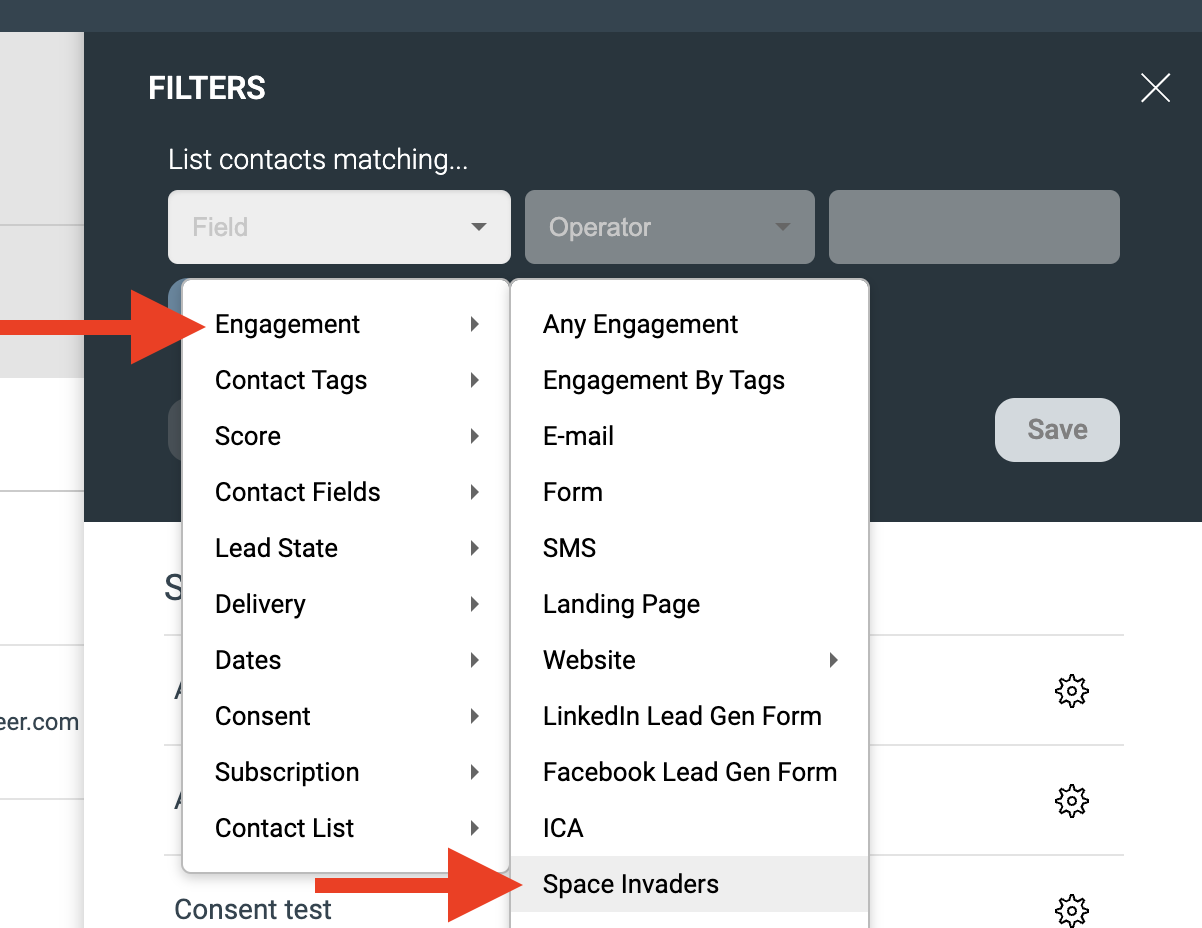Choose Facebook Lead Gen Form option
The height and width of the screenshot is (928, 1202).
[690, 772]
